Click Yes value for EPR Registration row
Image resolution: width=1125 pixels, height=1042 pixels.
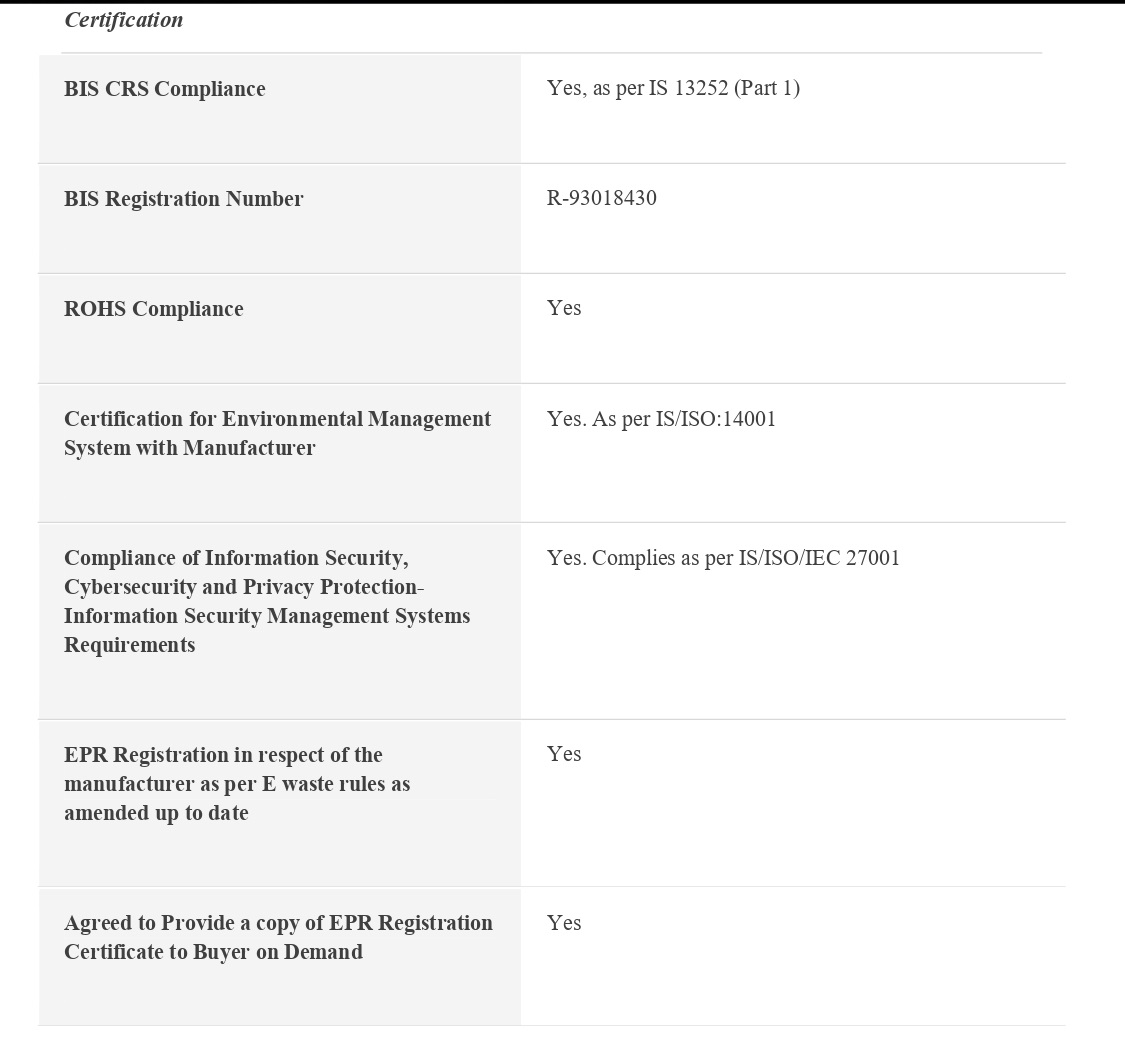pos(564,754)
